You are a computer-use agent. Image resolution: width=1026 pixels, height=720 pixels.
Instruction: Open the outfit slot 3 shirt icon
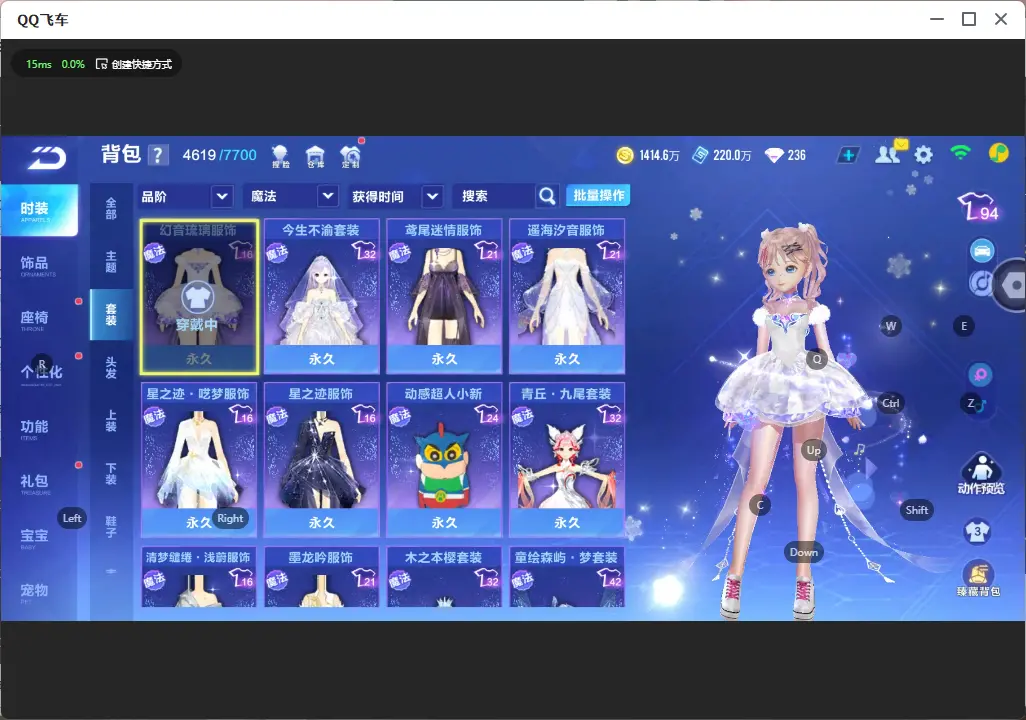[x=978, y=531]
